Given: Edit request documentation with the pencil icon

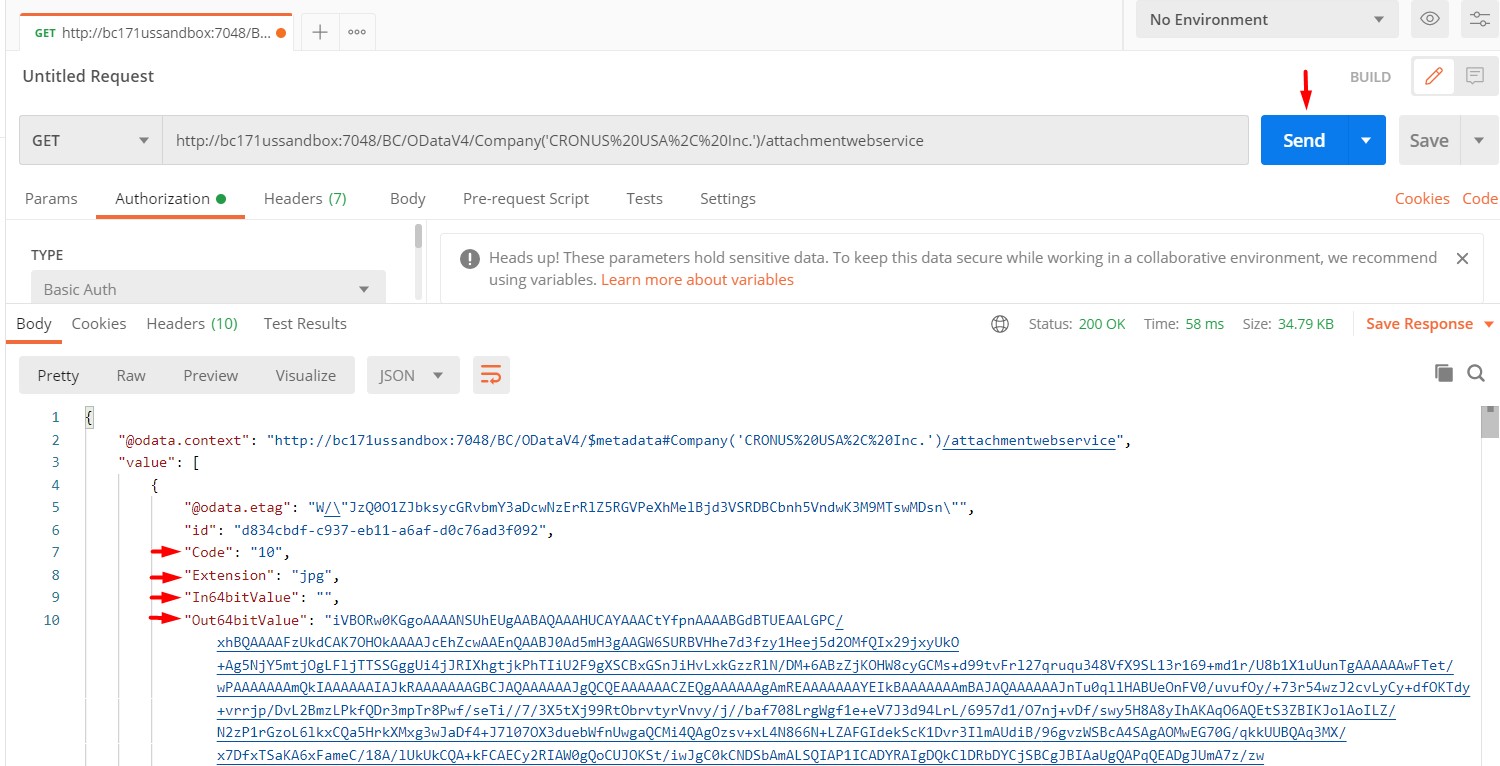Looking at the screenshot, I should pyautogui.click(x=1433, y=76).
